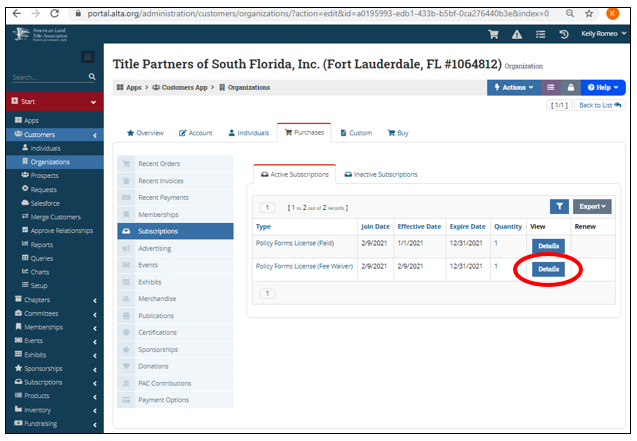Click the warning triangle alert icon

pos(517,35)
